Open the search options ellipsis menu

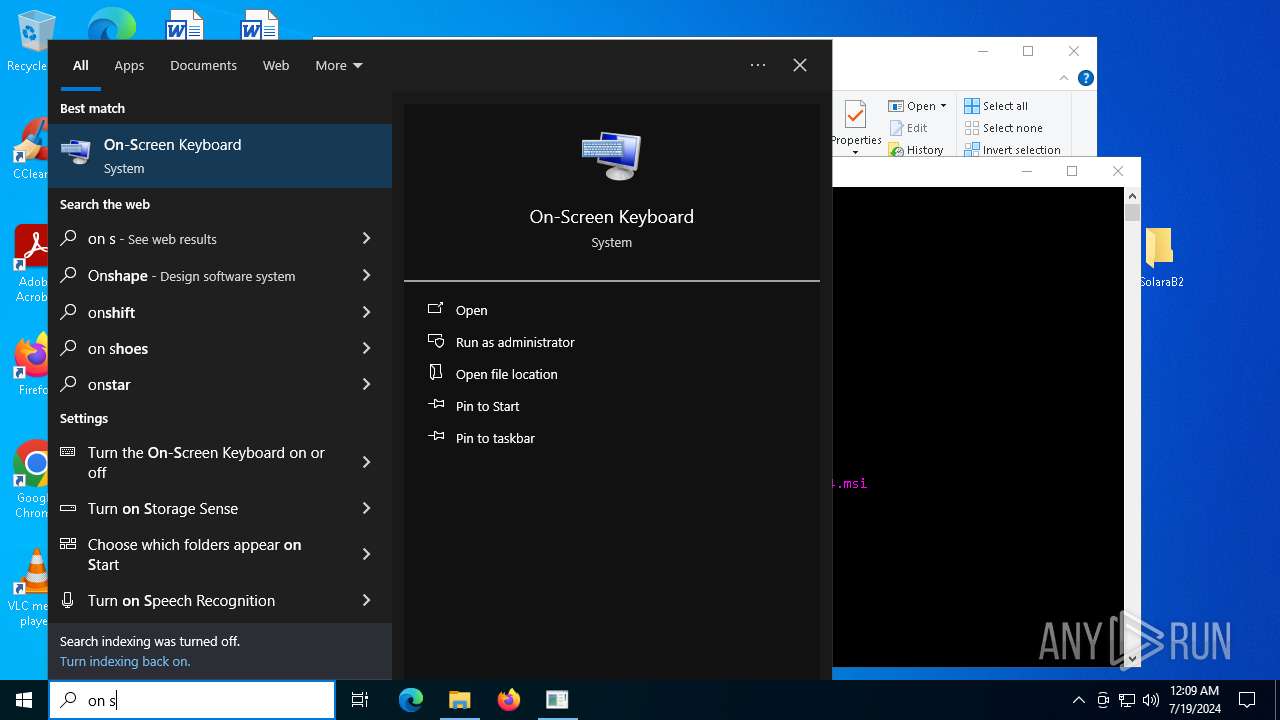pos(758,65)
